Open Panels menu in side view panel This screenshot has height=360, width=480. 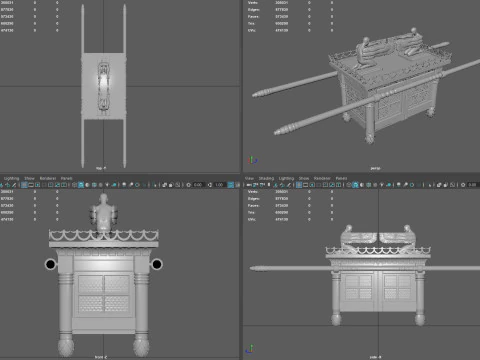pyautogui.click(x=341, y=178)
